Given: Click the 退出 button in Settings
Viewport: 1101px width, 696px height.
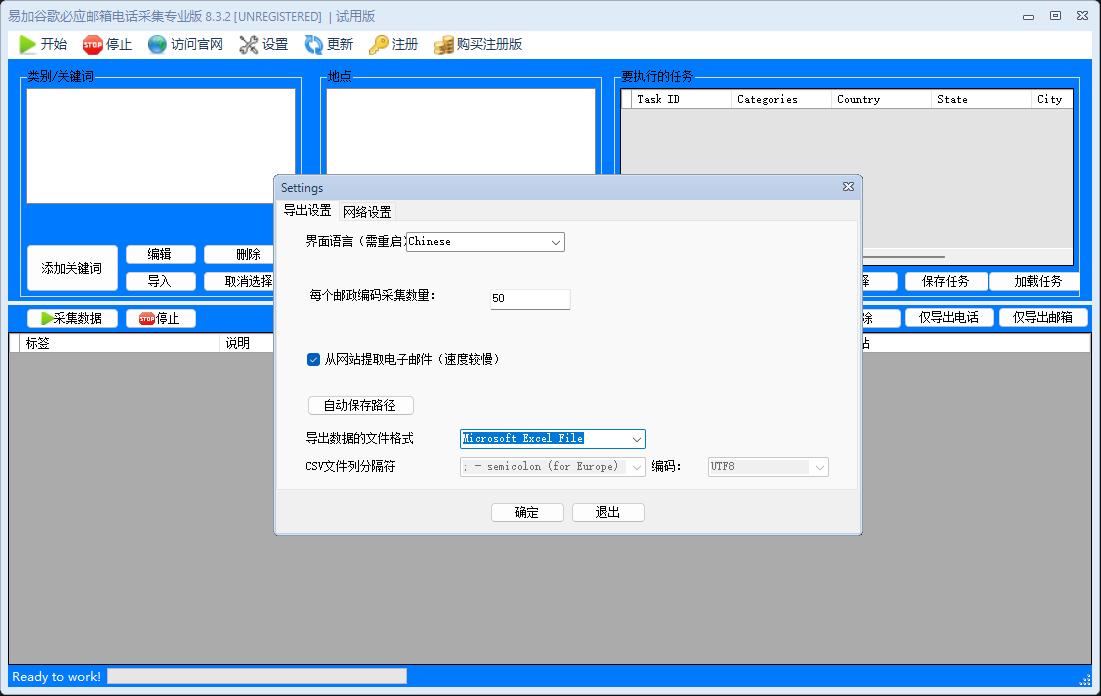Looking at the screenshot, I should [x=608, y=513].
